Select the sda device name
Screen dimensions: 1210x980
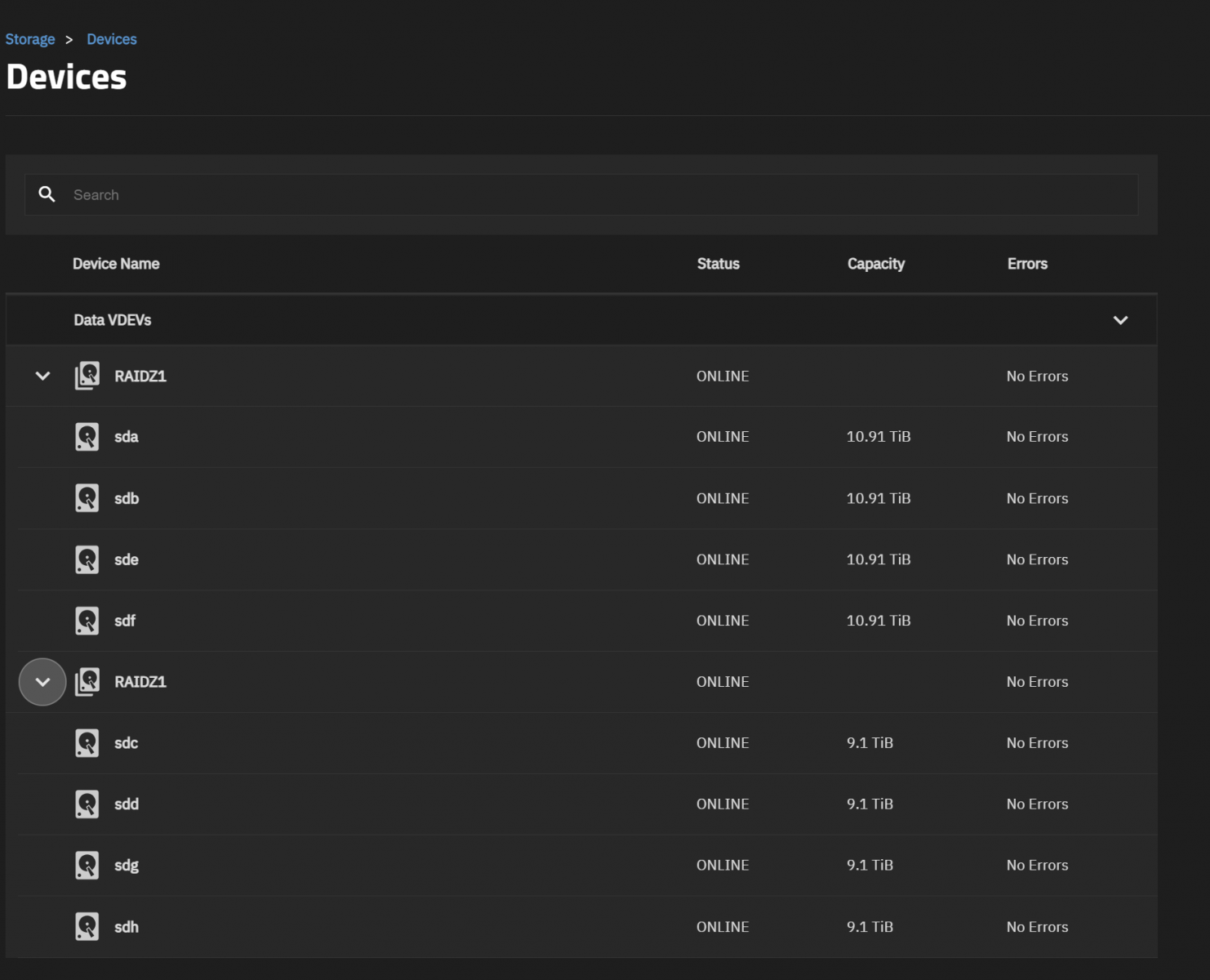tap(127, 437)
